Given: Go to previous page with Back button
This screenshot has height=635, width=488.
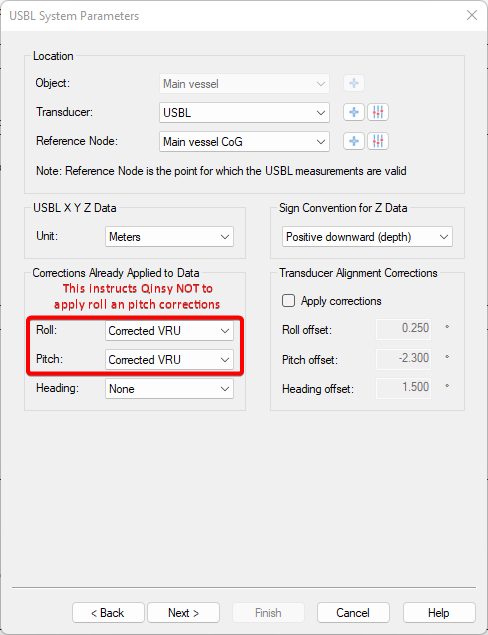Looking at the screenshot, I should click(x=108, y=613).
